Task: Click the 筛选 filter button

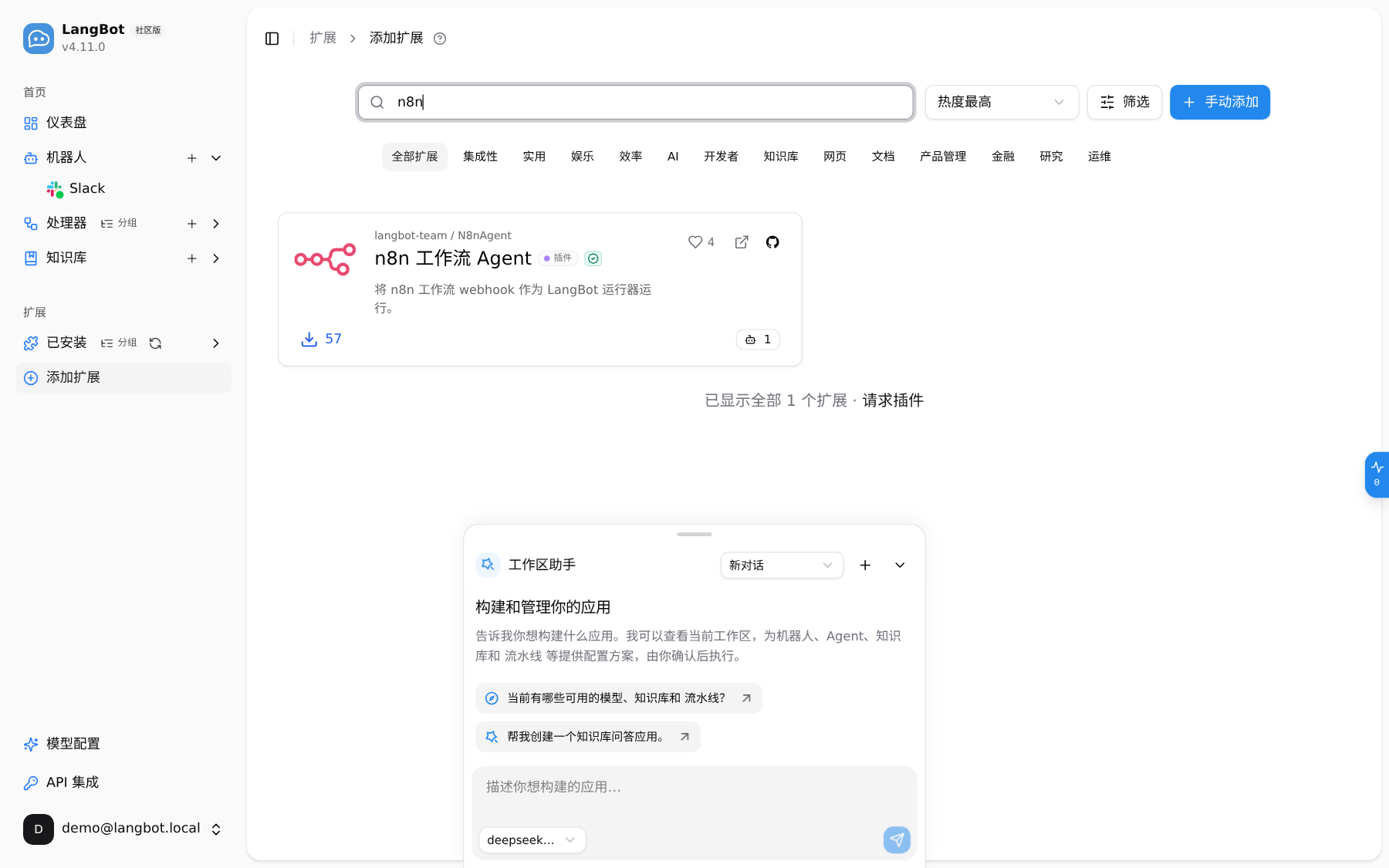Action: coord(1124,102)
